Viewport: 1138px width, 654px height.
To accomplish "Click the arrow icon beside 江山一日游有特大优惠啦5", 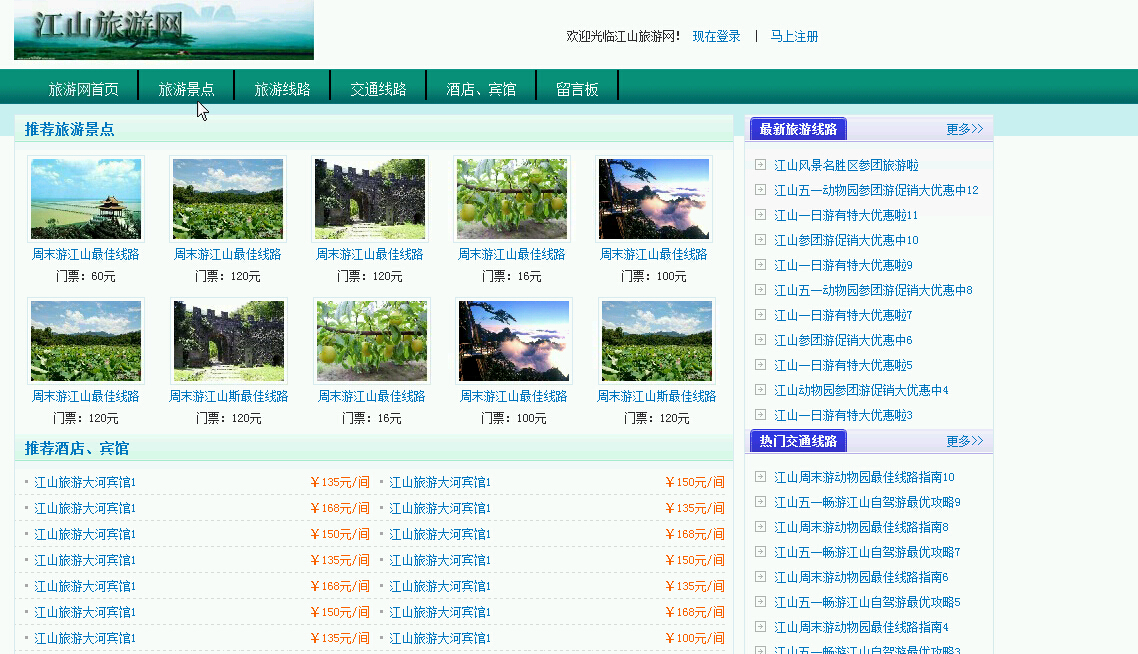I will [x=760, y=365].
